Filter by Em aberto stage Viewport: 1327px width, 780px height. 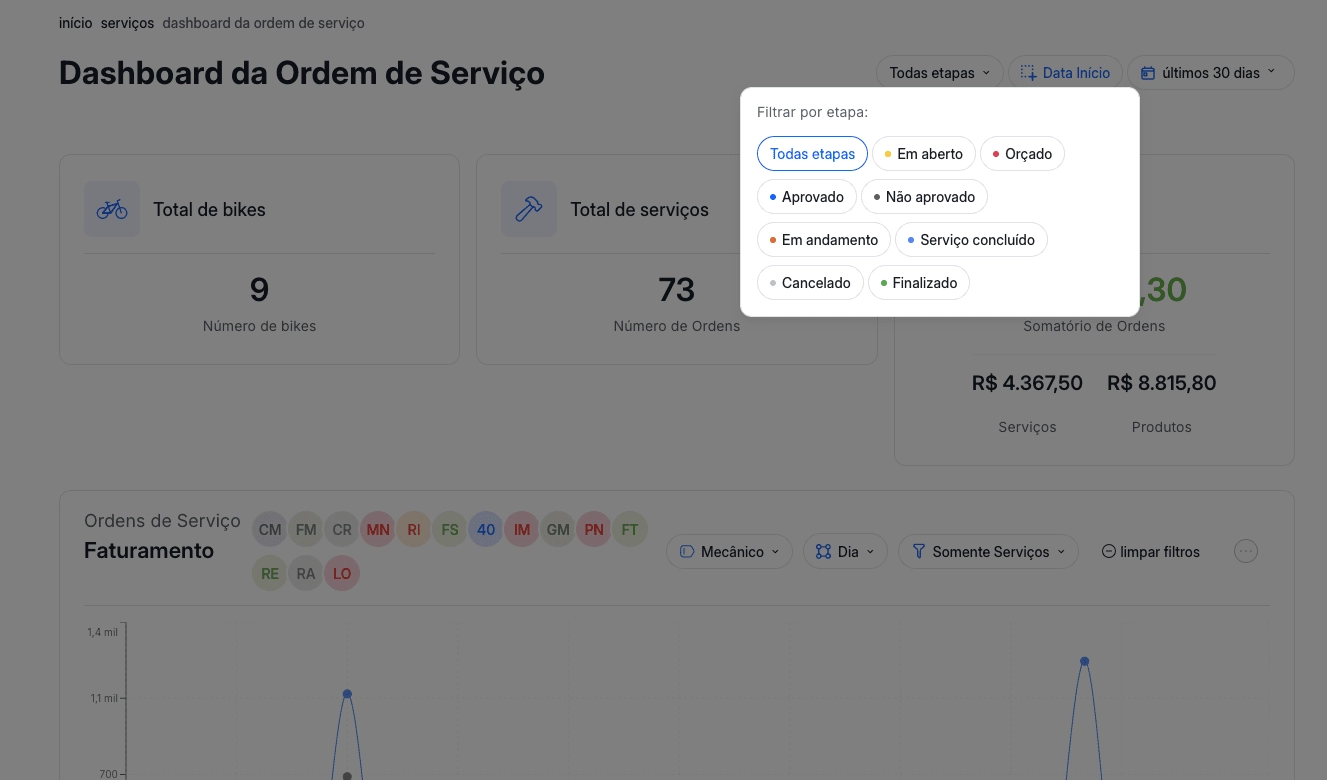[923, 154]
